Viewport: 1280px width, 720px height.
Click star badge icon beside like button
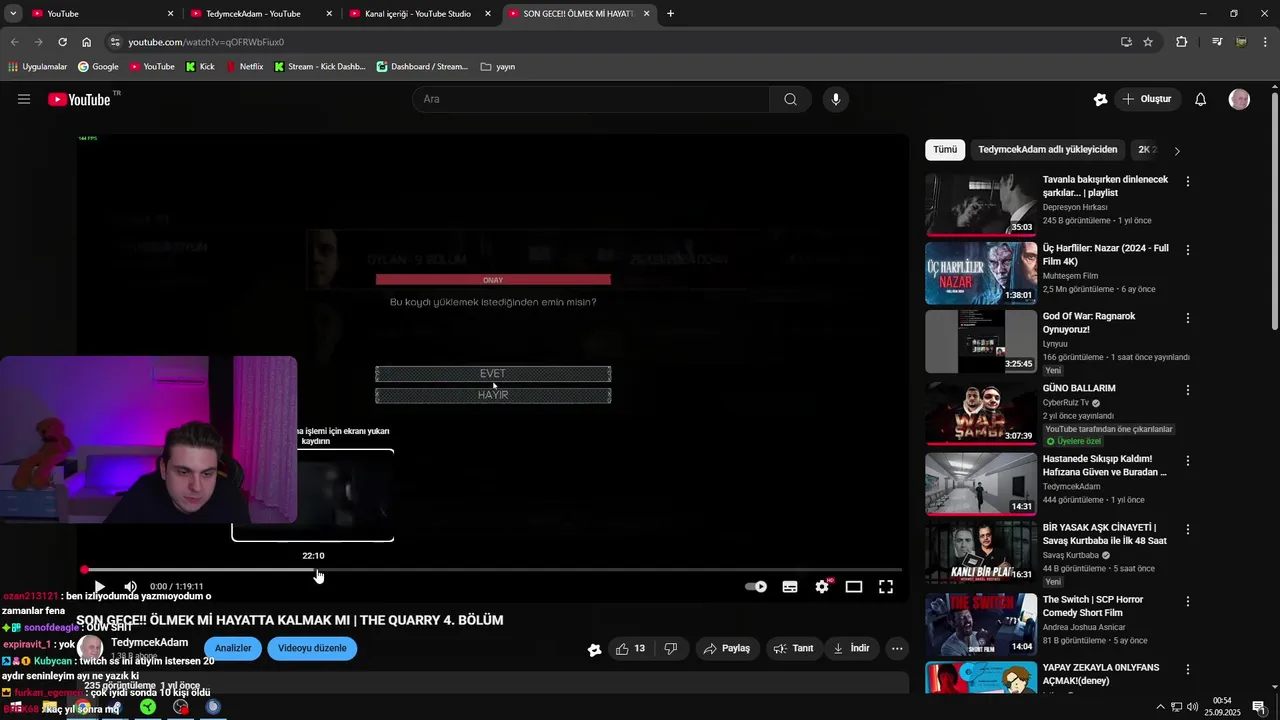[595, 649]
